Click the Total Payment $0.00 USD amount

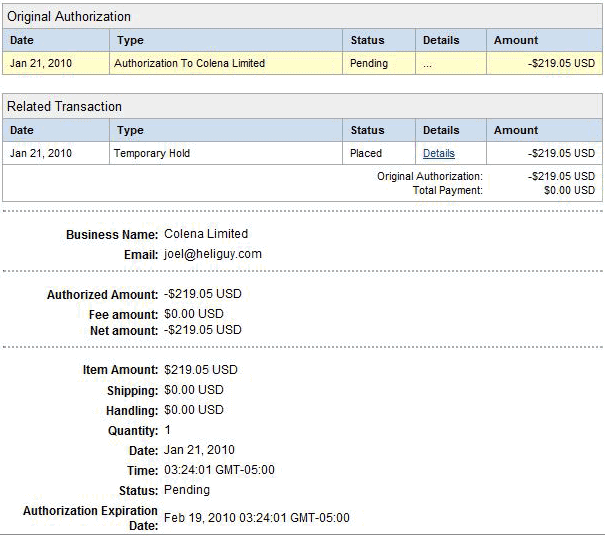point(563,190)
